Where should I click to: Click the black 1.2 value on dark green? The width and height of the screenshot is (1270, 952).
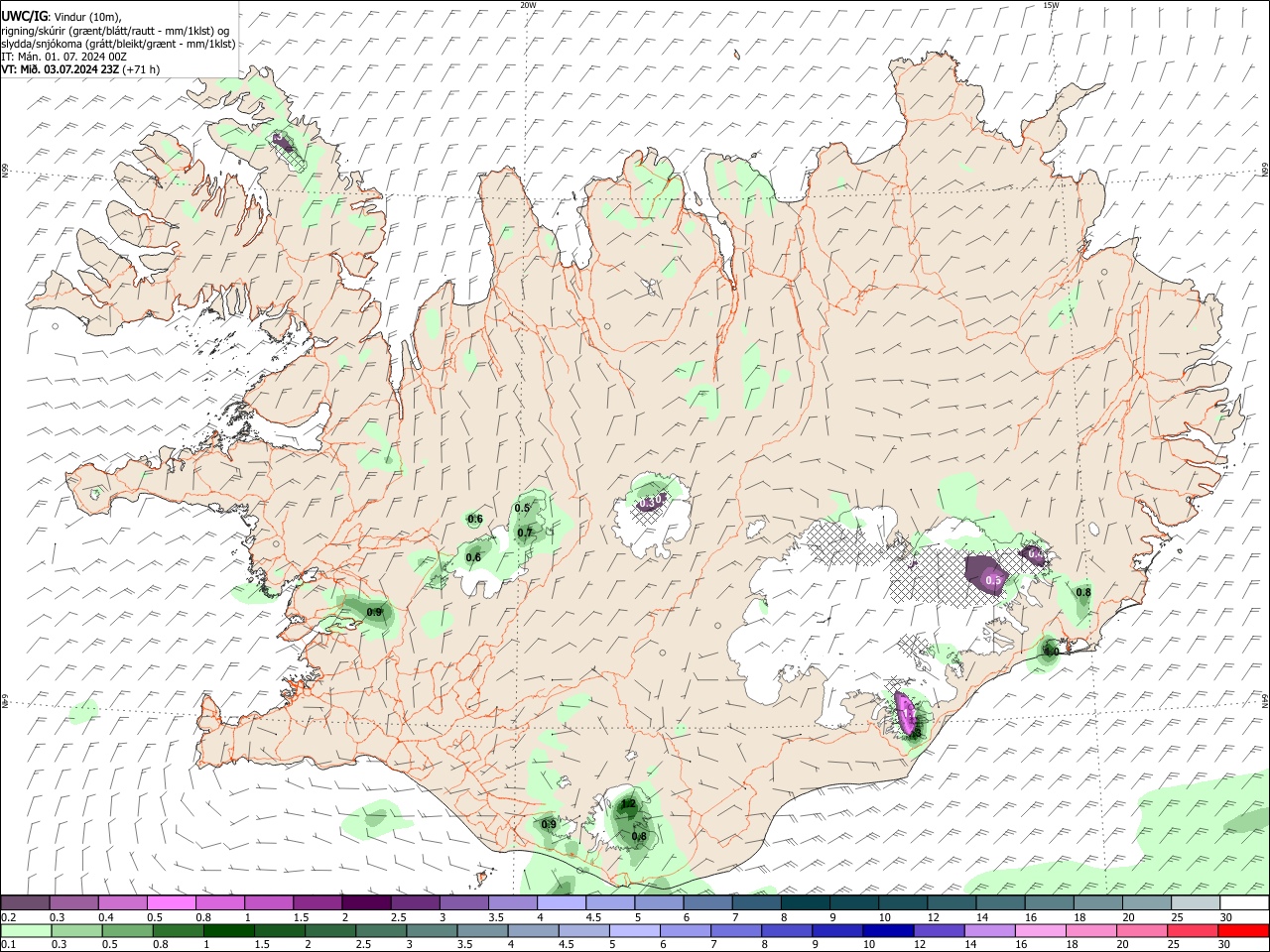pos(627,805)
